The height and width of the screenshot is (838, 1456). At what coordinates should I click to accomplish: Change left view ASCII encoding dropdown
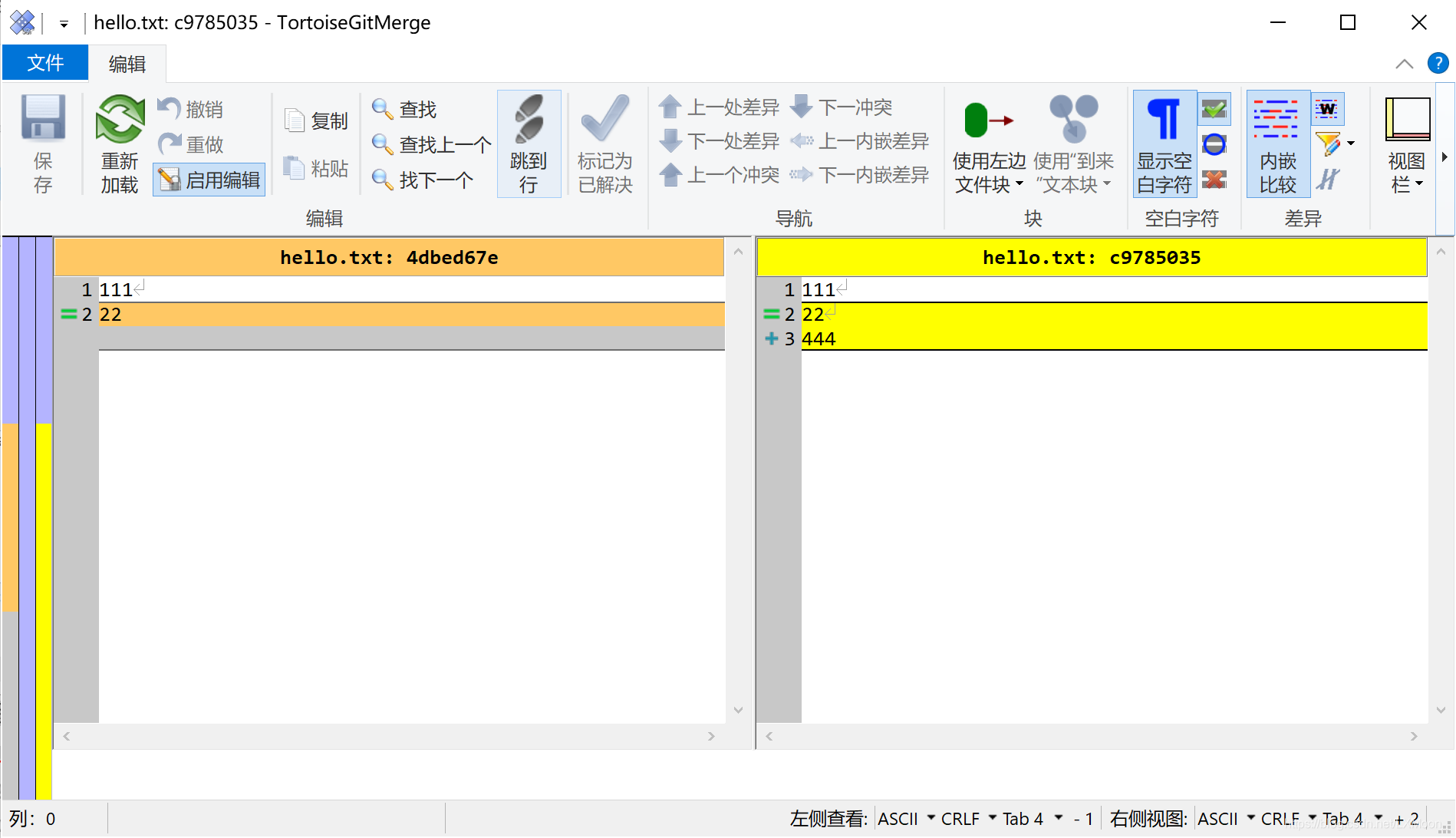pos(907,819)
